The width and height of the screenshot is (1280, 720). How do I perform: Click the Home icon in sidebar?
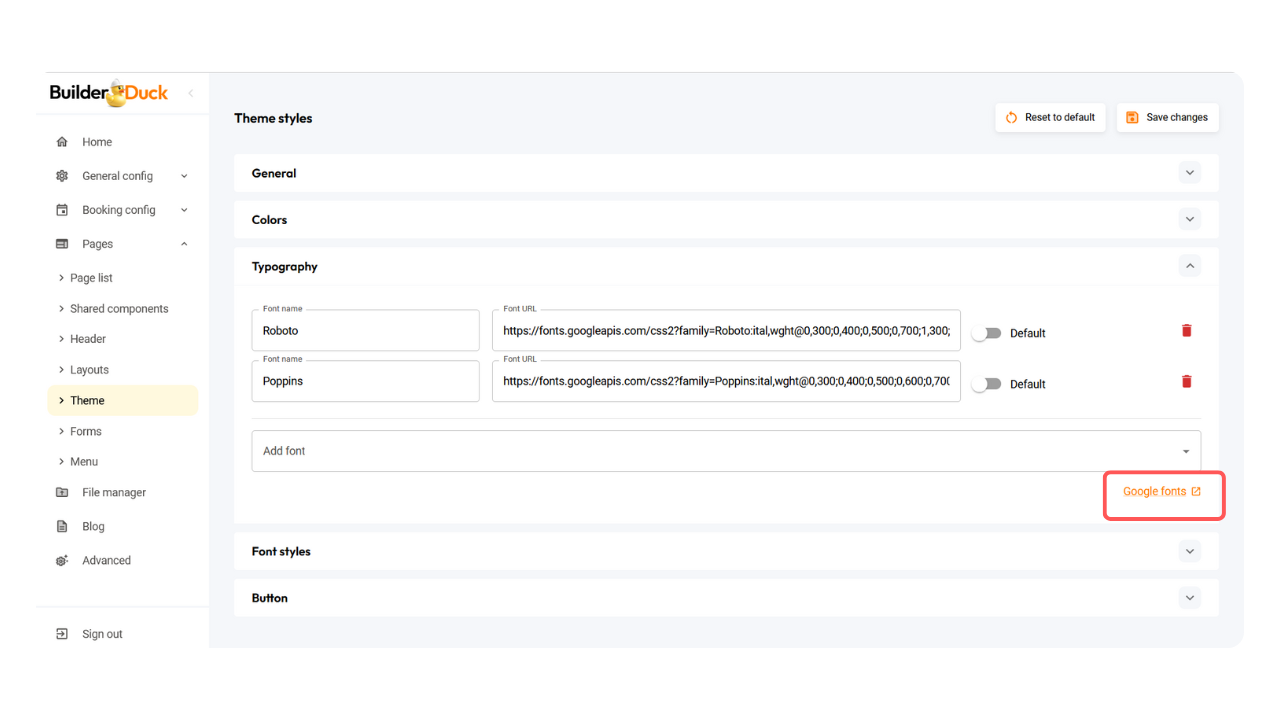click(x=62, y=142)
